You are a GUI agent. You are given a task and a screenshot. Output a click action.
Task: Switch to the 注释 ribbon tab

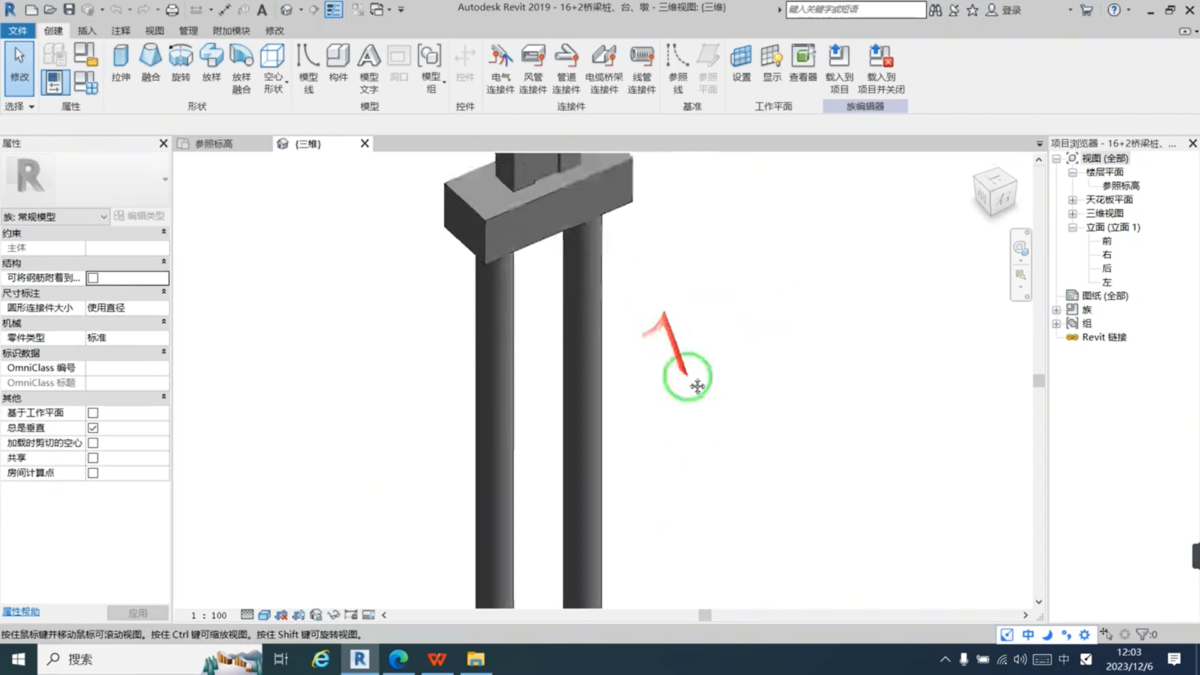click(121, 31)
